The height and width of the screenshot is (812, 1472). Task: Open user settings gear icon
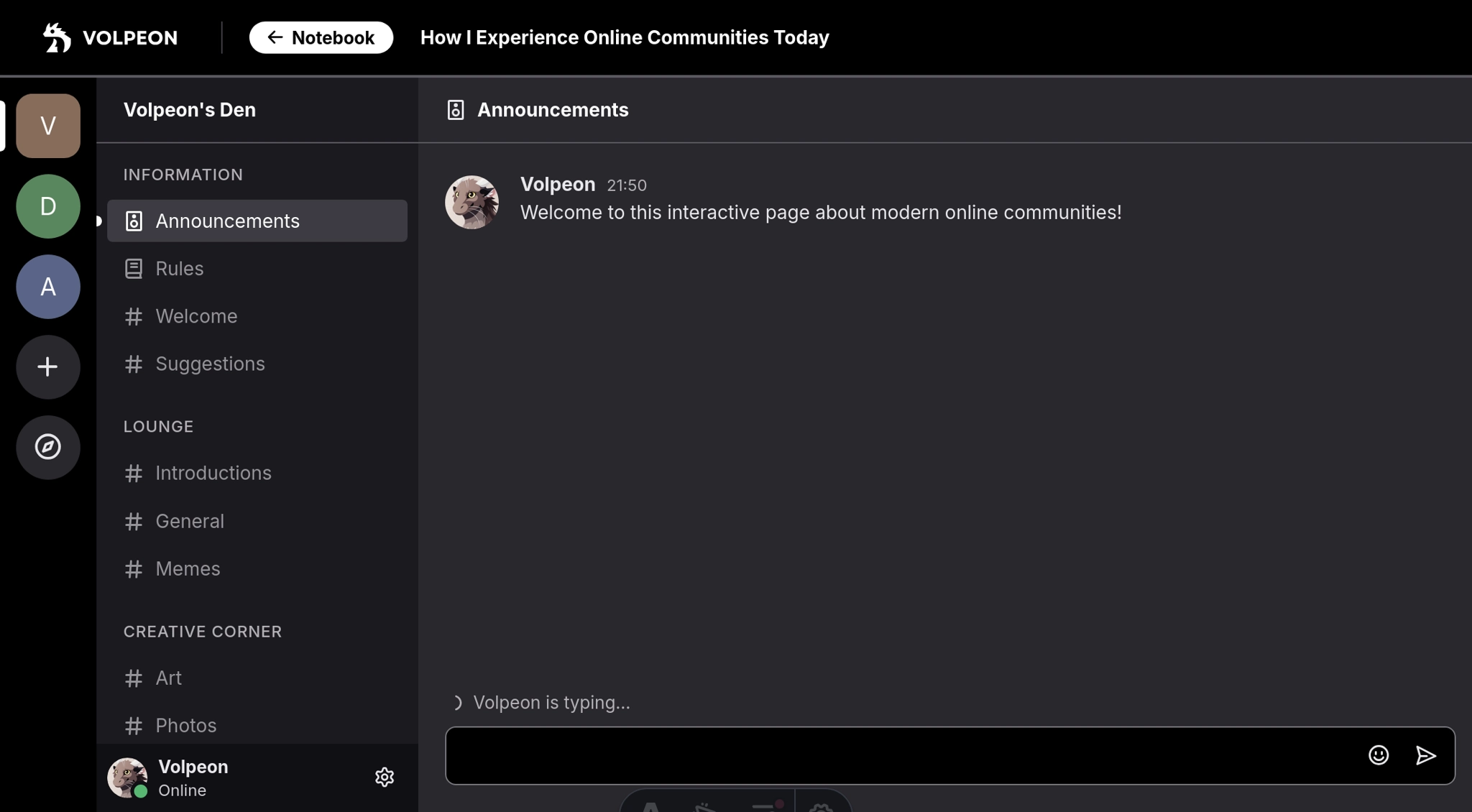[385, 777]
